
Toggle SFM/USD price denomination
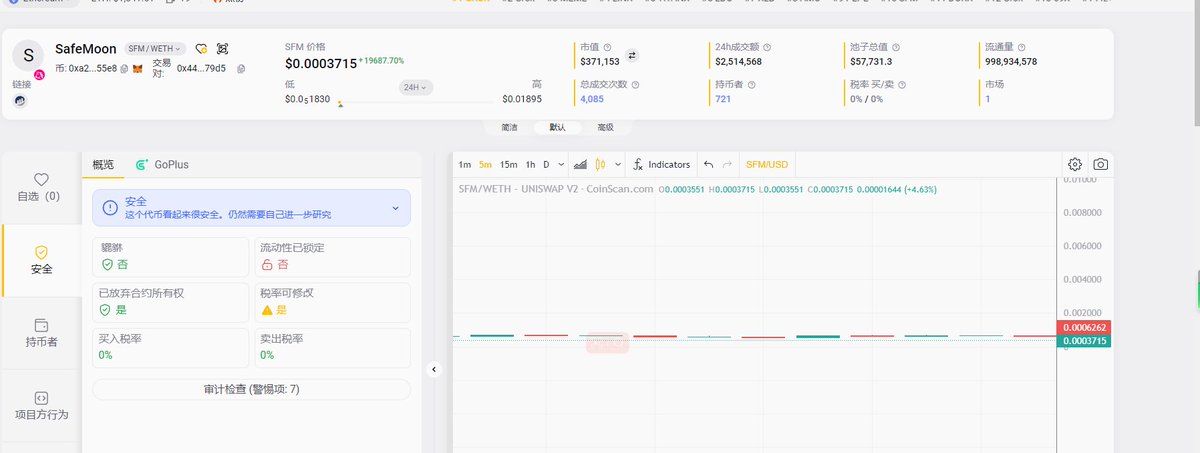(x=767, y=164)
